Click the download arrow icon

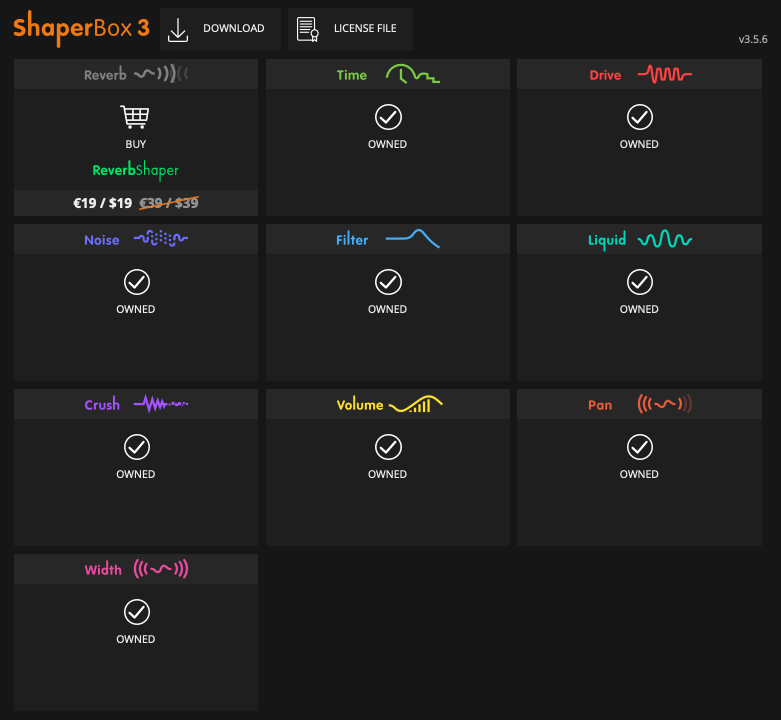178,30
